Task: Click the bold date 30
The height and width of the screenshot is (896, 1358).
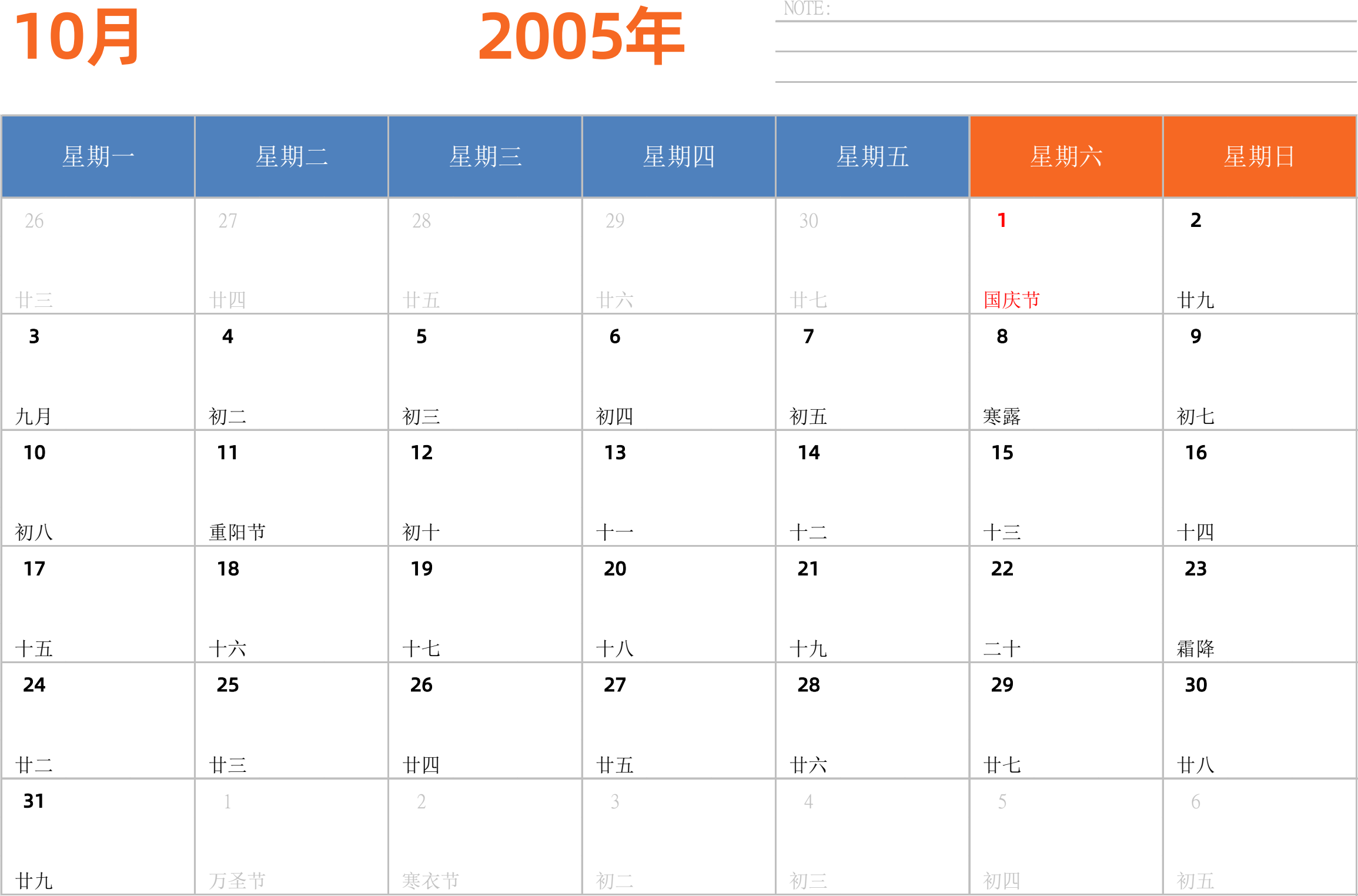Action: [x=1196, y=685]
